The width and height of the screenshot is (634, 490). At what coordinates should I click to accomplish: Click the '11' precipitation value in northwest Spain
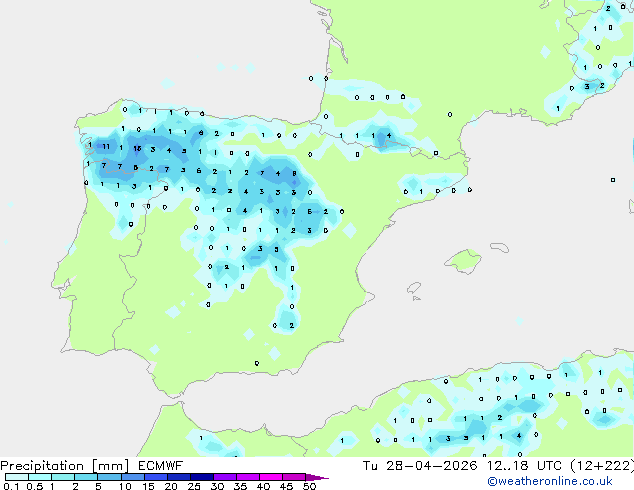(x=106, y=146)
